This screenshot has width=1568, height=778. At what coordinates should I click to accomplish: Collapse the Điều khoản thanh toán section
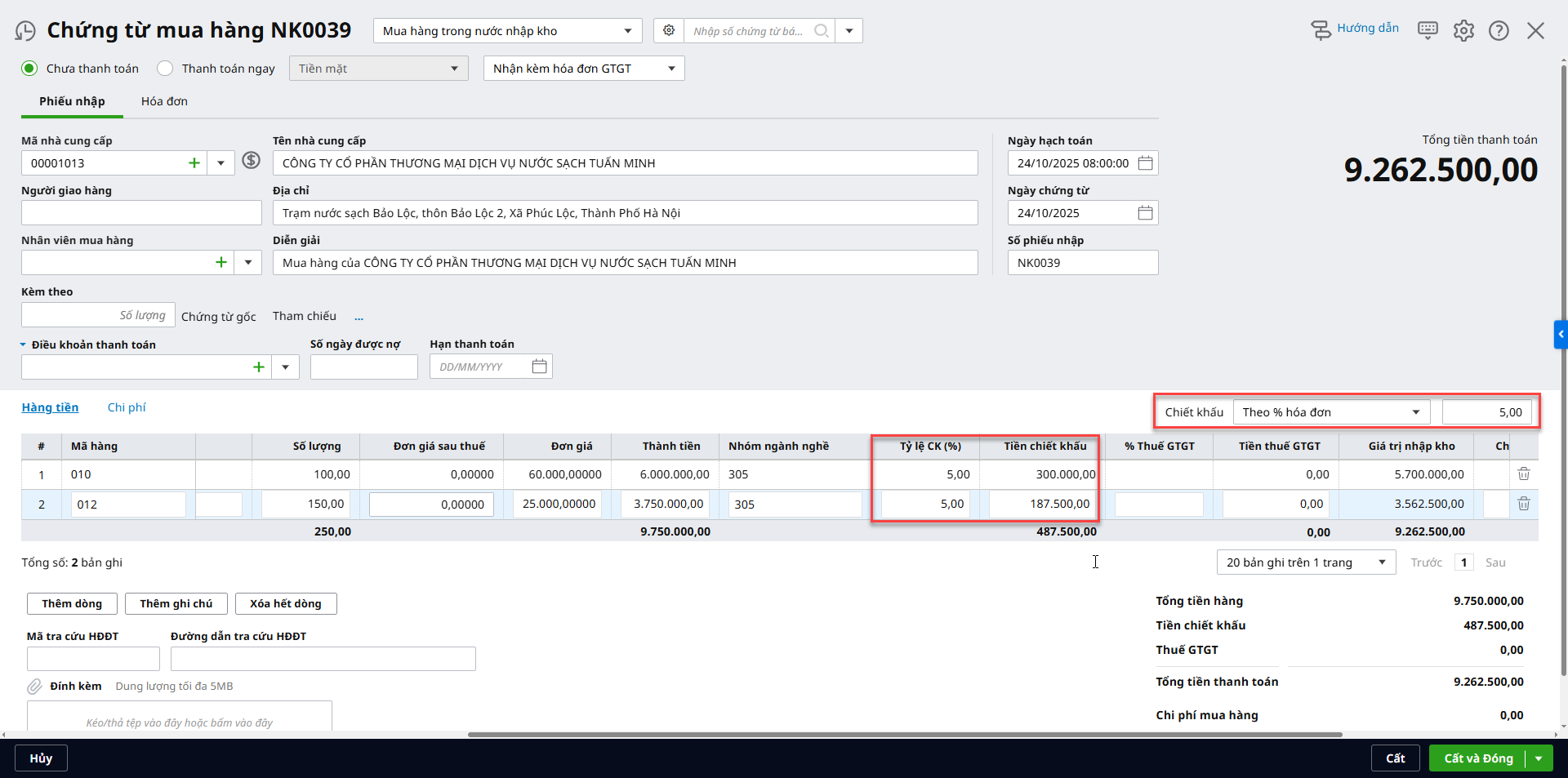[x=24, y=345]
